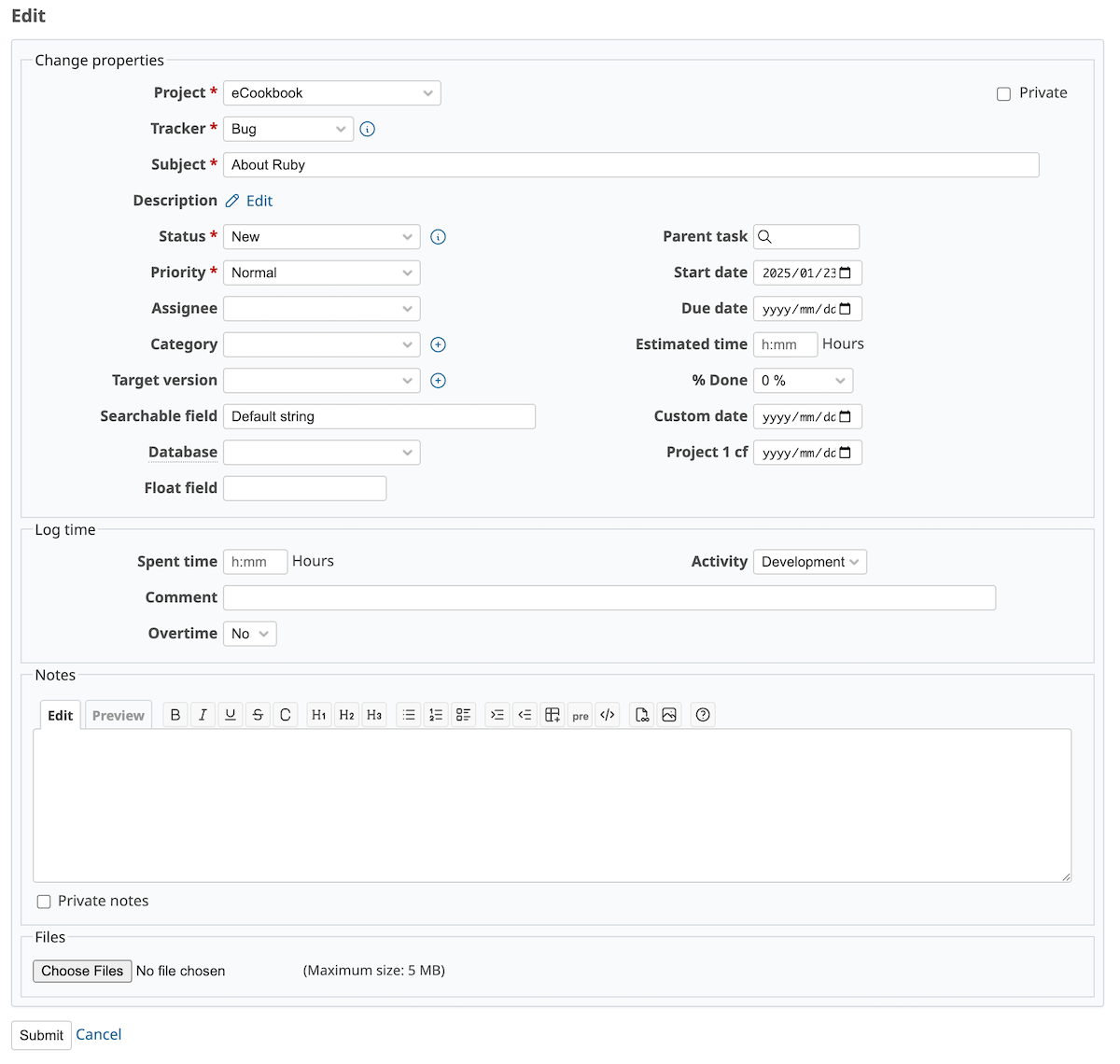The image size is (1120, 1064).
Task: Open the text formatting help
Action: click(x=703, y=714)
